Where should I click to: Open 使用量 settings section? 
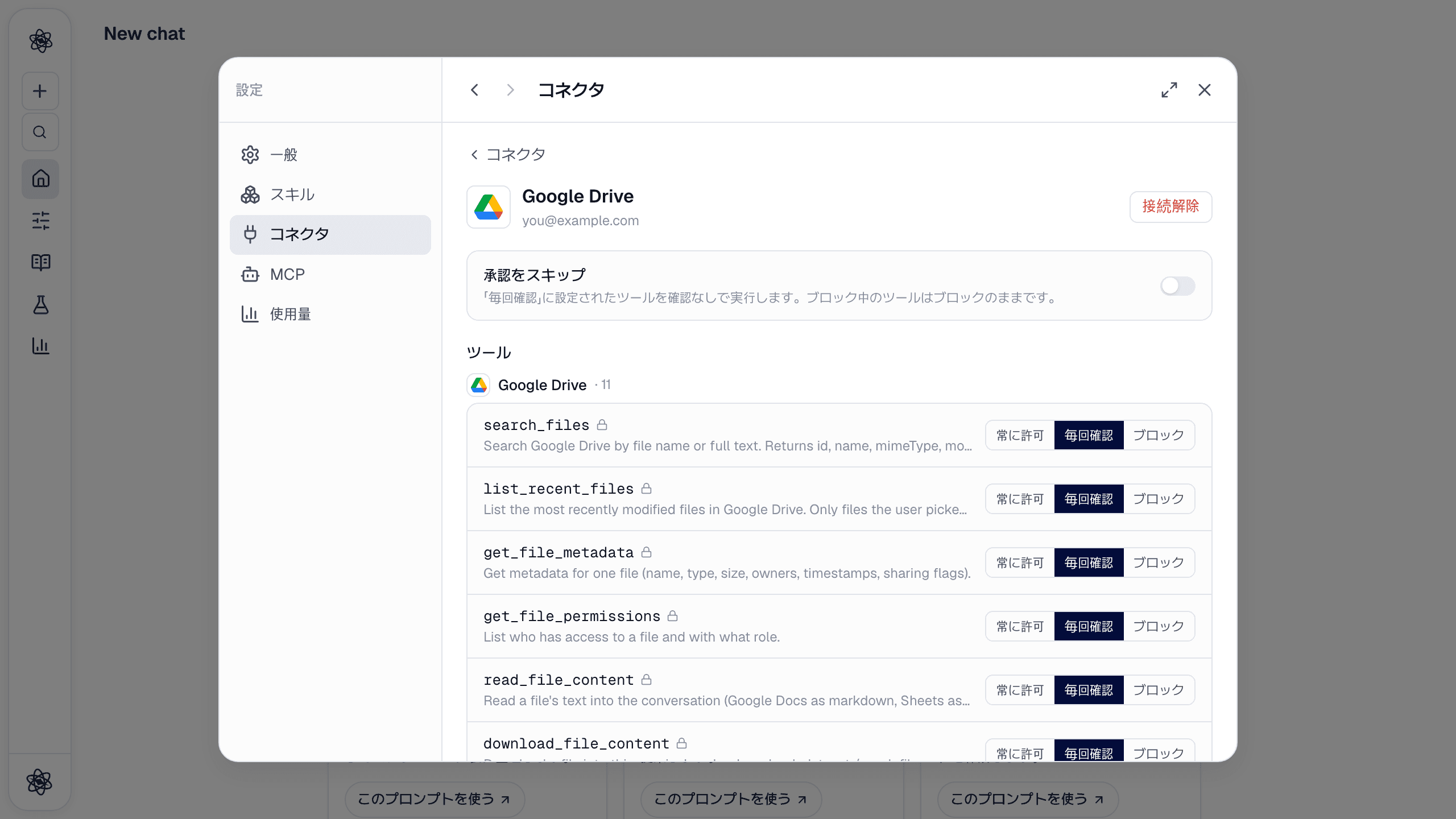coord(330,314)
